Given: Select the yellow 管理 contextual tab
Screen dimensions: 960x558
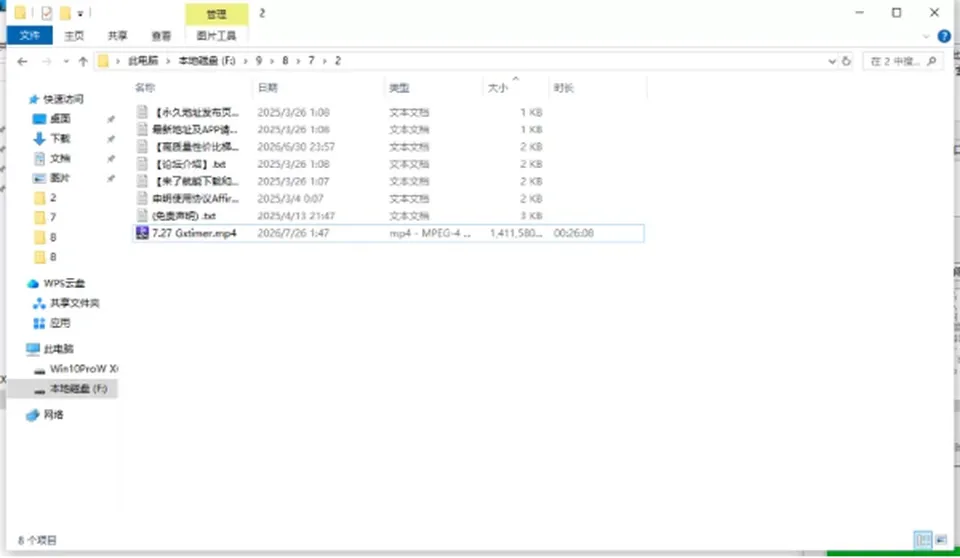Looking at the screenshot, I should point(216,13).
